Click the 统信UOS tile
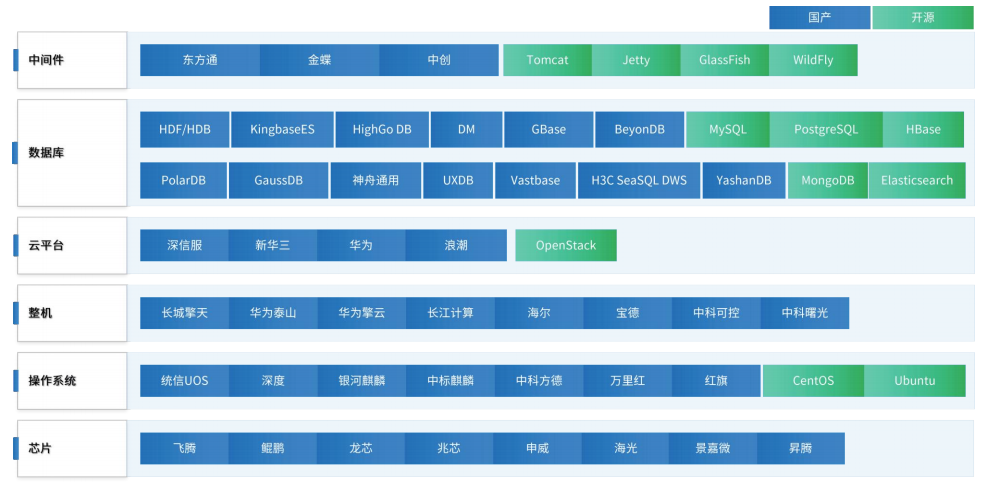The image size is (986, 486). [x=184, y=380]
